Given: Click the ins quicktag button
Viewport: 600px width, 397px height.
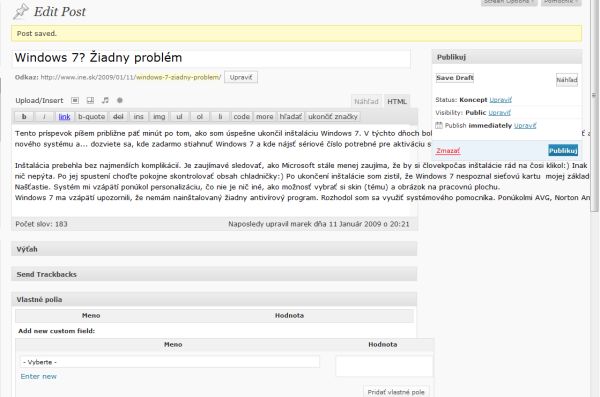Looking at the screenshot, I should (139, 116).
